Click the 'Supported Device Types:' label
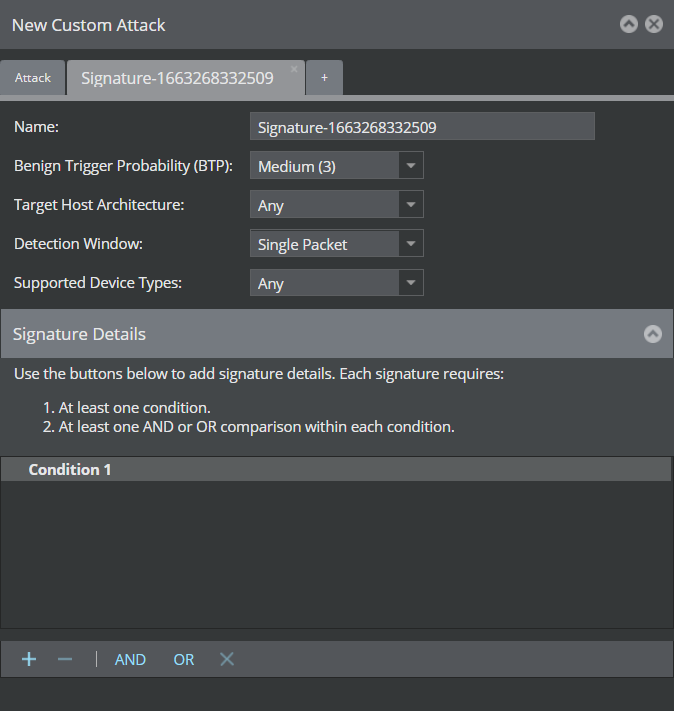The width and height of the screenshot is (674, 711). pos(98,283)
